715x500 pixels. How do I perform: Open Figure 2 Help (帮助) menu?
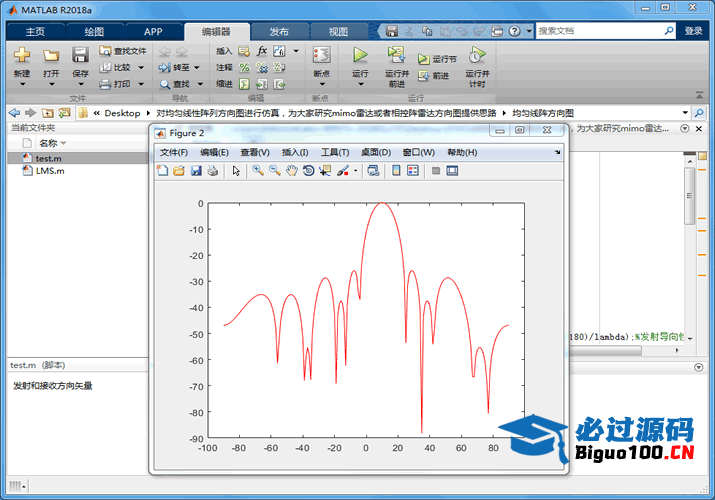click(462, 152)
